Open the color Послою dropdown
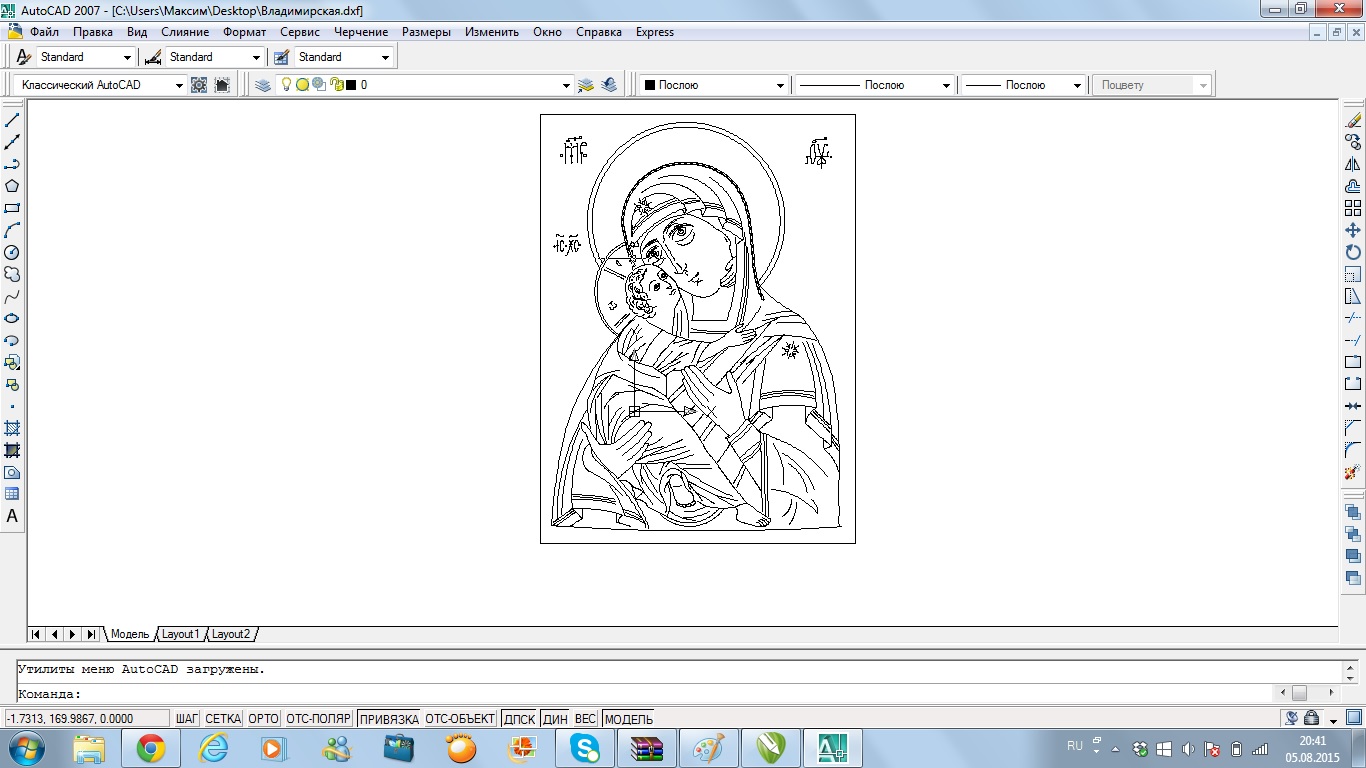The height and width of the screenshot is (768, 1366). 781,85
